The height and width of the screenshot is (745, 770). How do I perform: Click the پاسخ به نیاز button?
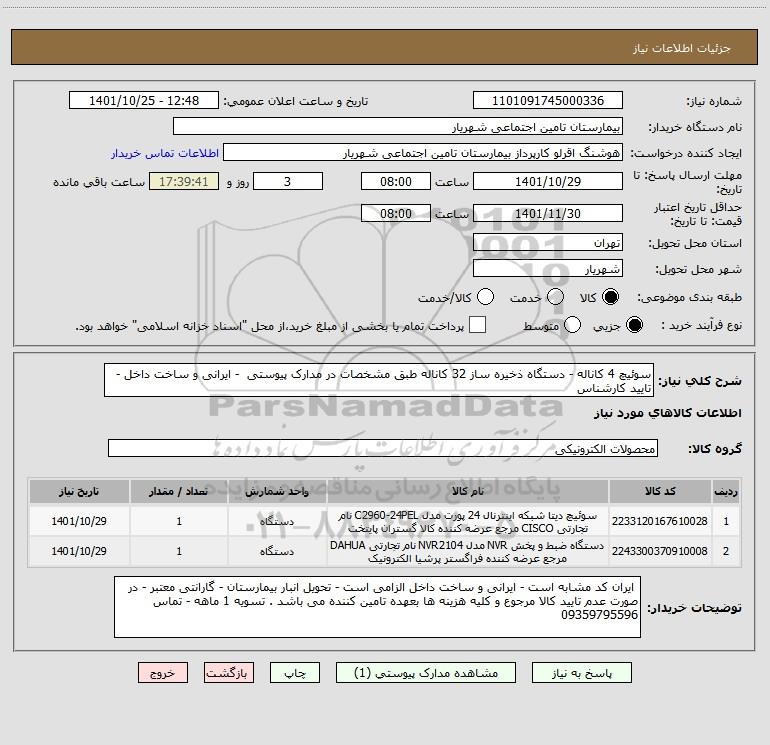click(x=582, y=673)
